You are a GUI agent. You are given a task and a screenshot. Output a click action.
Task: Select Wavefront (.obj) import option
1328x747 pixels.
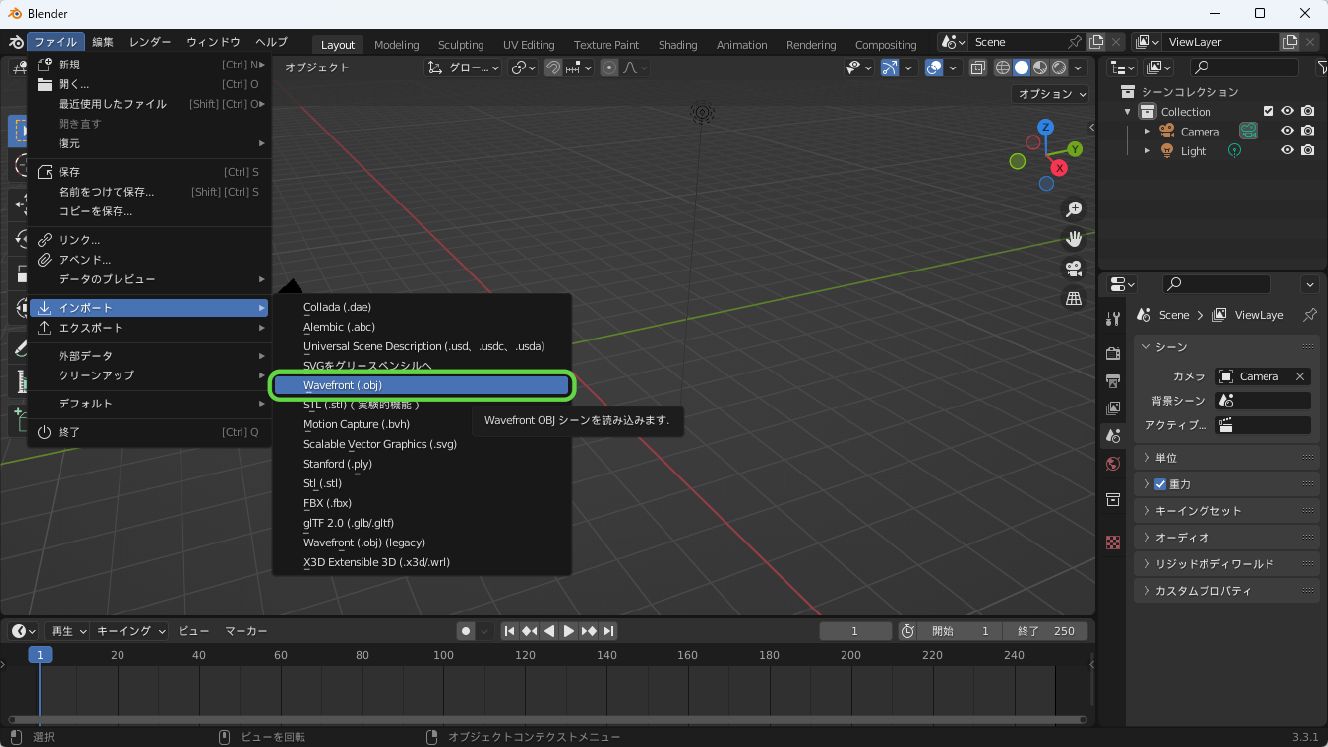tap(422, 385)
